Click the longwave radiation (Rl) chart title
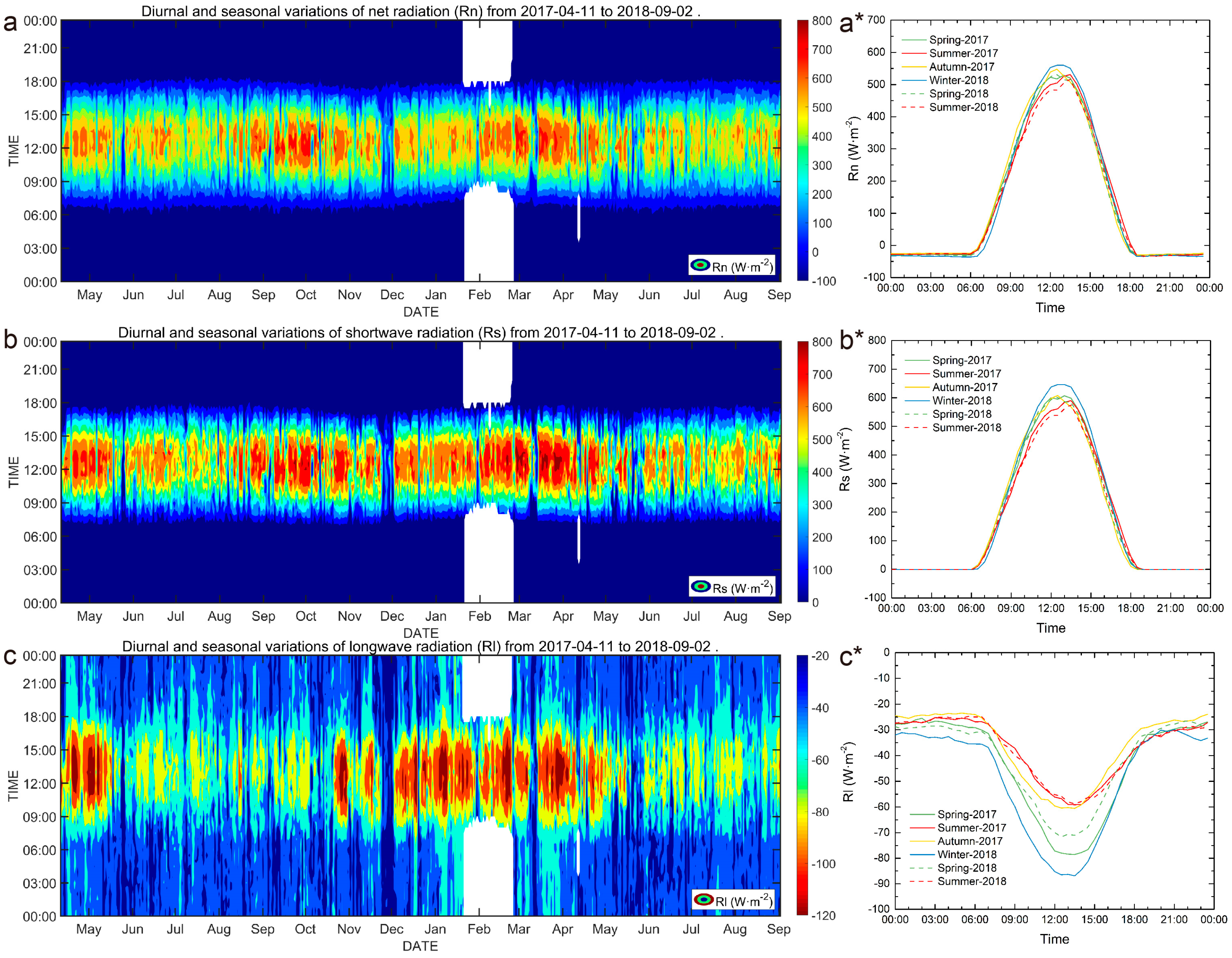 click(x=420, y=646)
